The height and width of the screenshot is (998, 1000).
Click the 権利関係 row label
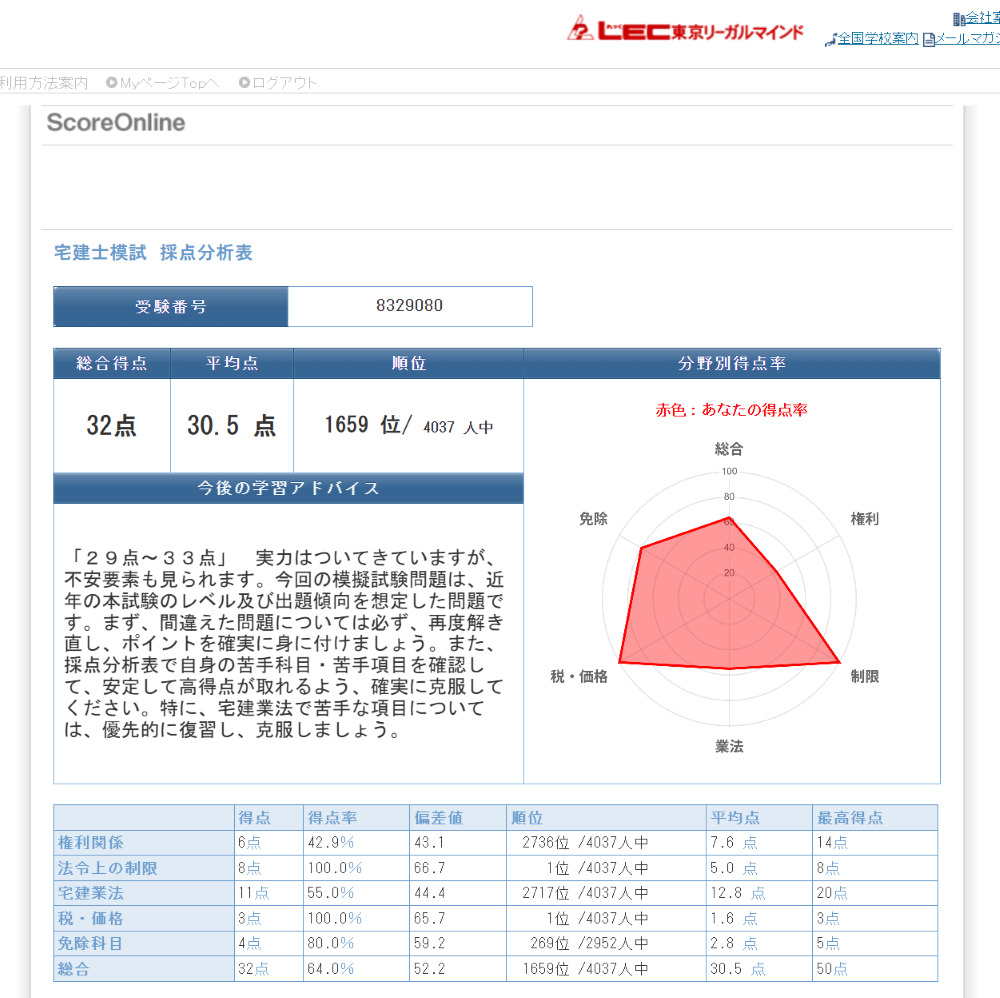(91, 843)
